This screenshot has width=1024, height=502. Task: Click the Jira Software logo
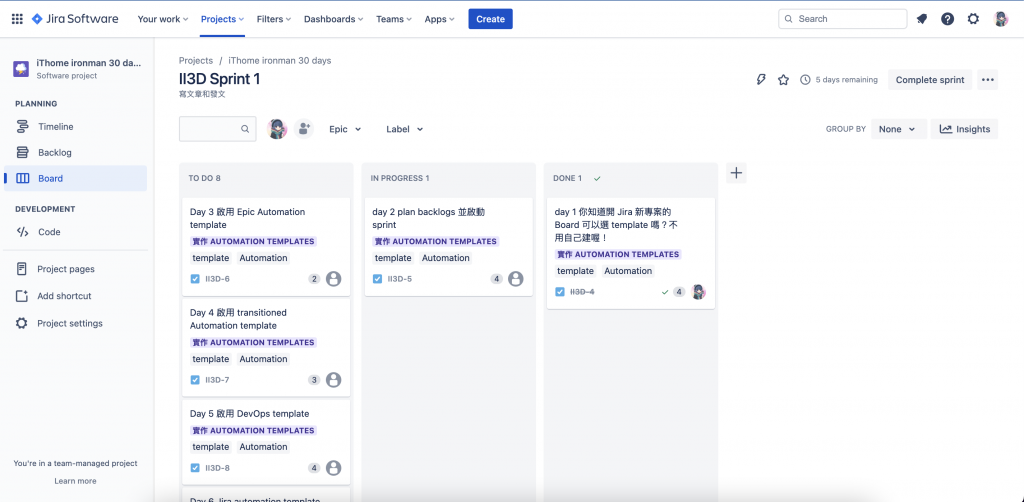[75, 19]
